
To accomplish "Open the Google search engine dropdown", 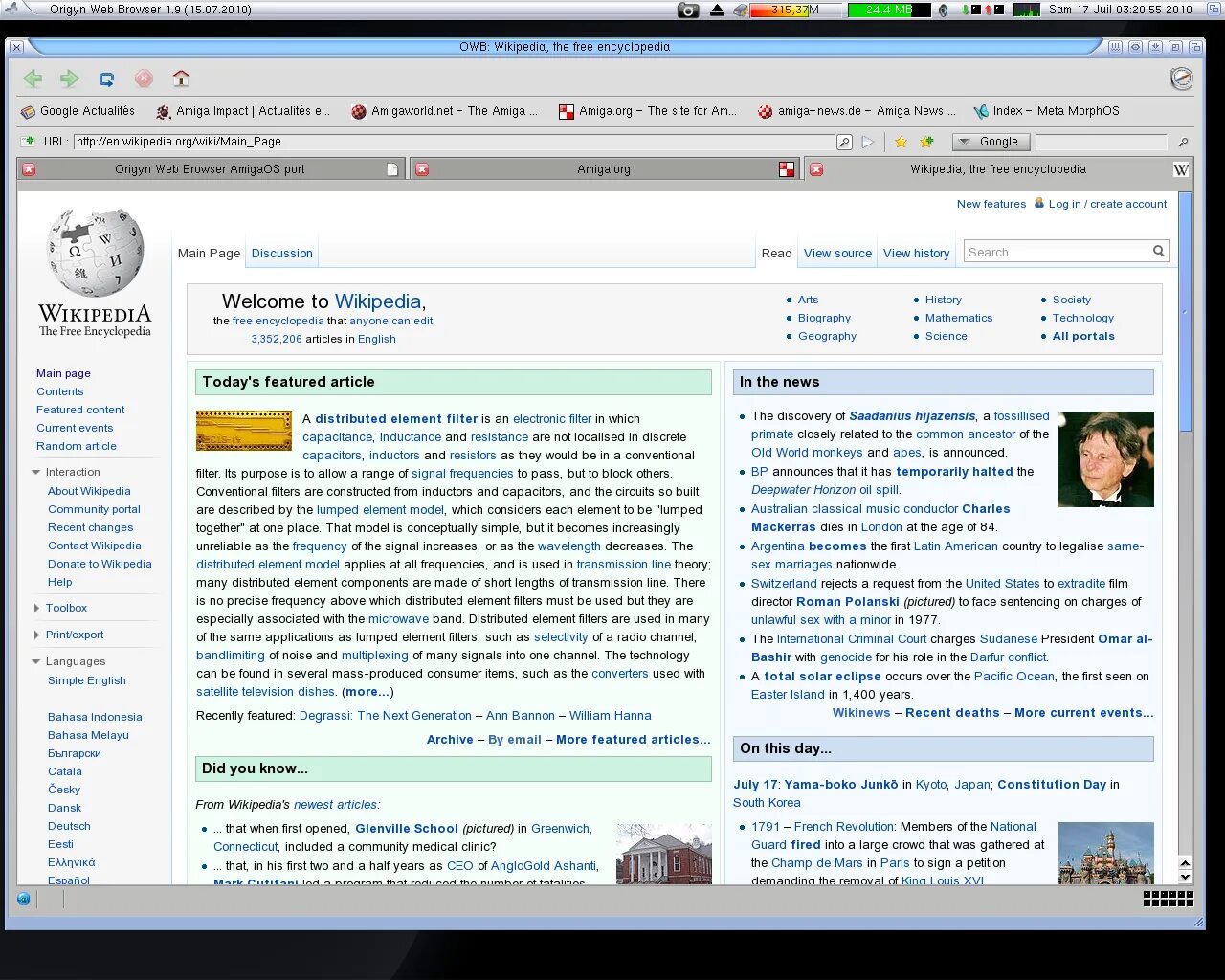I will [991, 142].
